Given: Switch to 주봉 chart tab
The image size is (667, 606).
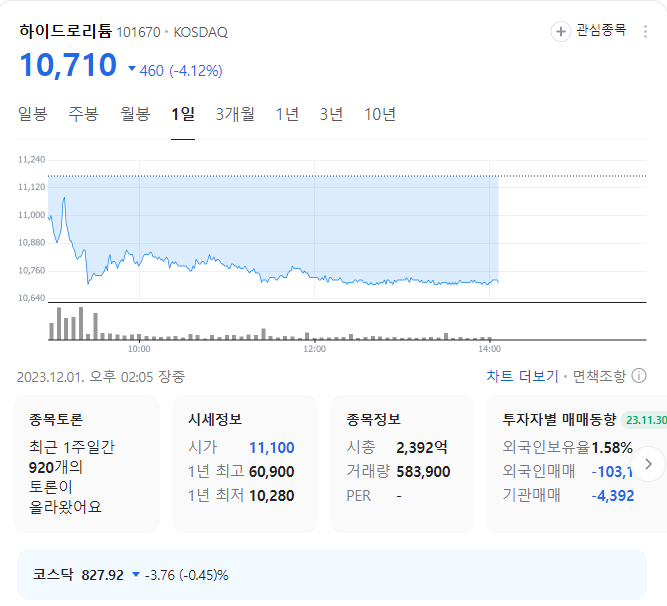Looking at the screenshot, I should click(x=84, y=114).
